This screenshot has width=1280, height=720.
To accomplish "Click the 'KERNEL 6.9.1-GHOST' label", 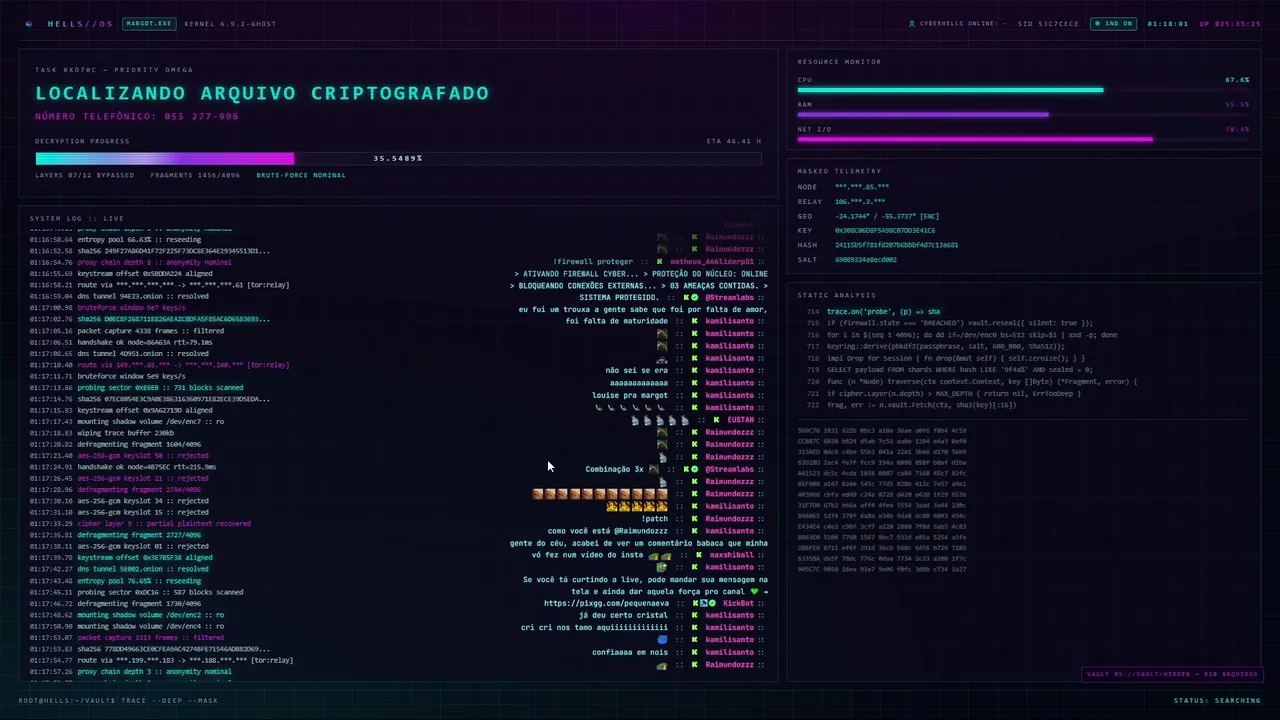I will [231, 23].
